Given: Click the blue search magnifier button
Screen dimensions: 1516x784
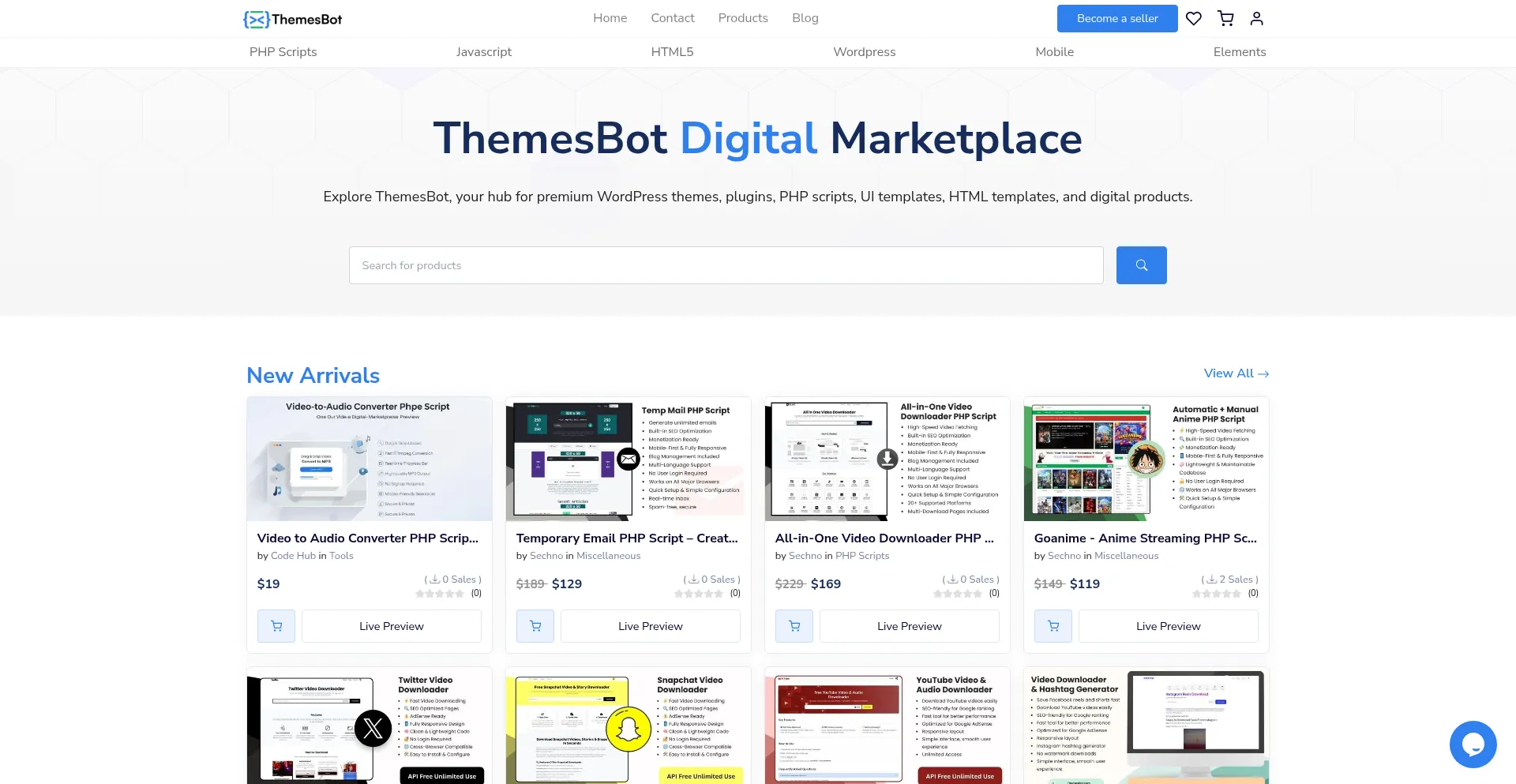Looking at the screenshot, I should pyautogui.click(x=1141, y=265).
